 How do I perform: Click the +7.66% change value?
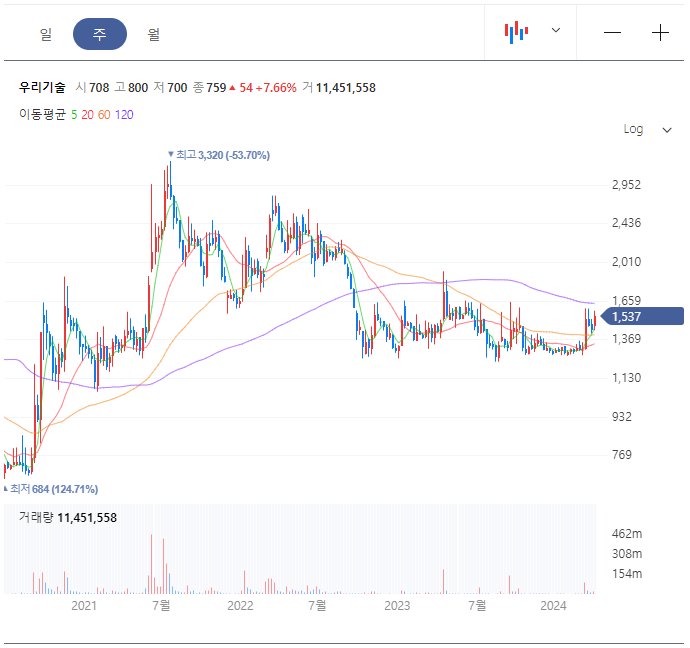point(276,88)
